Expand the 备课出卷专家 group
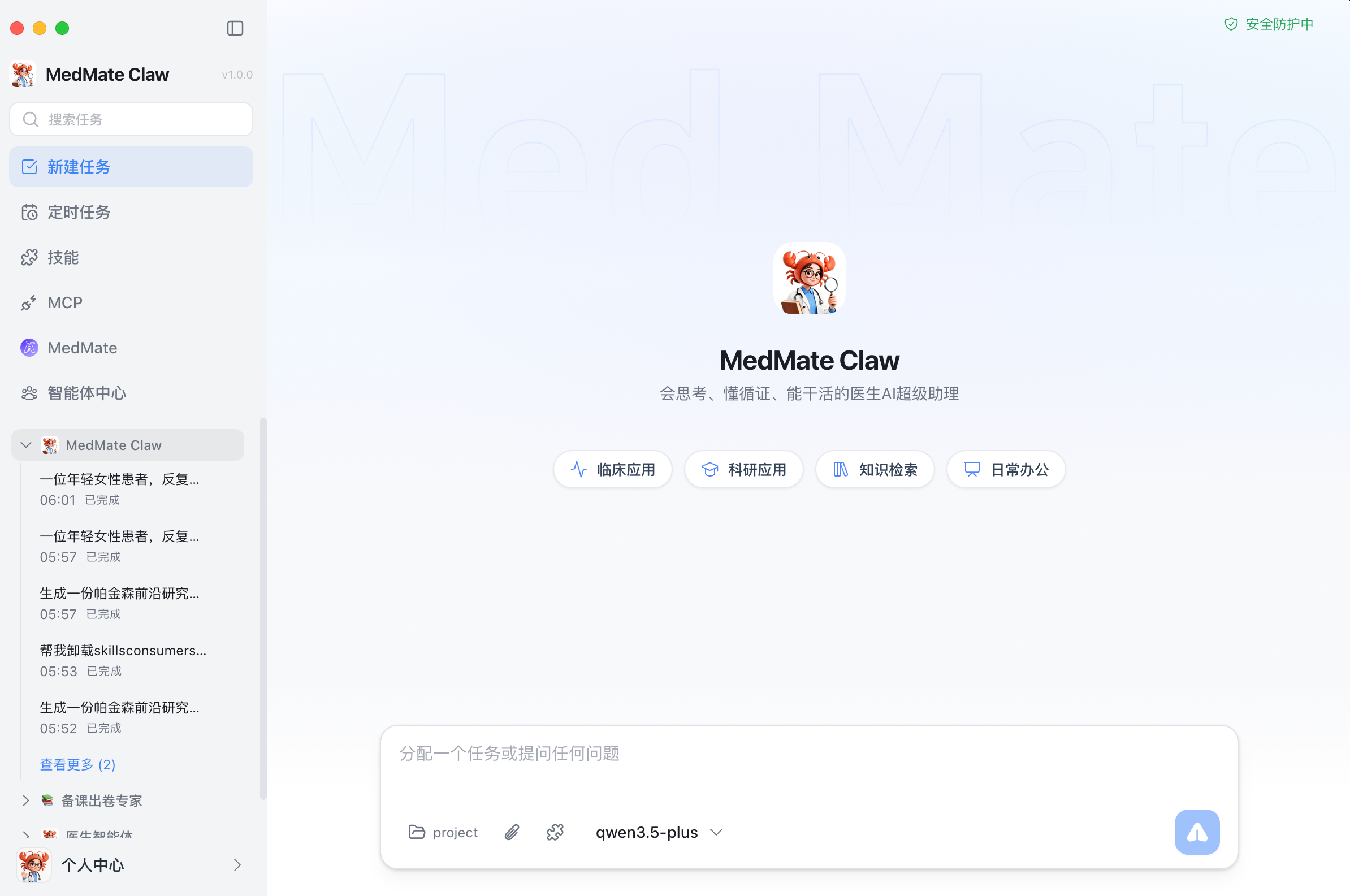 (x=25, y=800)
